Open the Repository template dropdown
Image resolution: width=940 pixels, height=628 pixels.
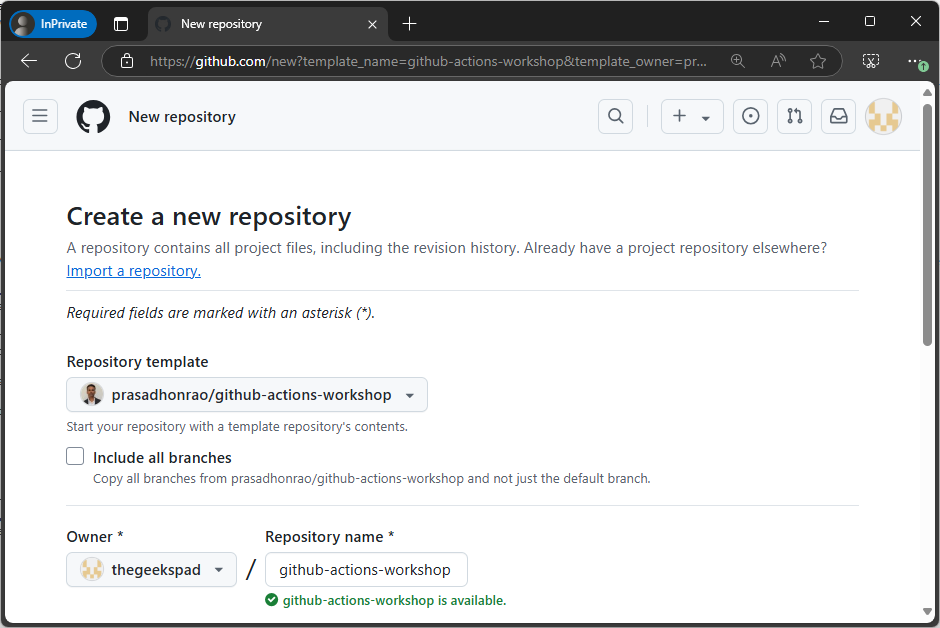(x=247, y=395)
